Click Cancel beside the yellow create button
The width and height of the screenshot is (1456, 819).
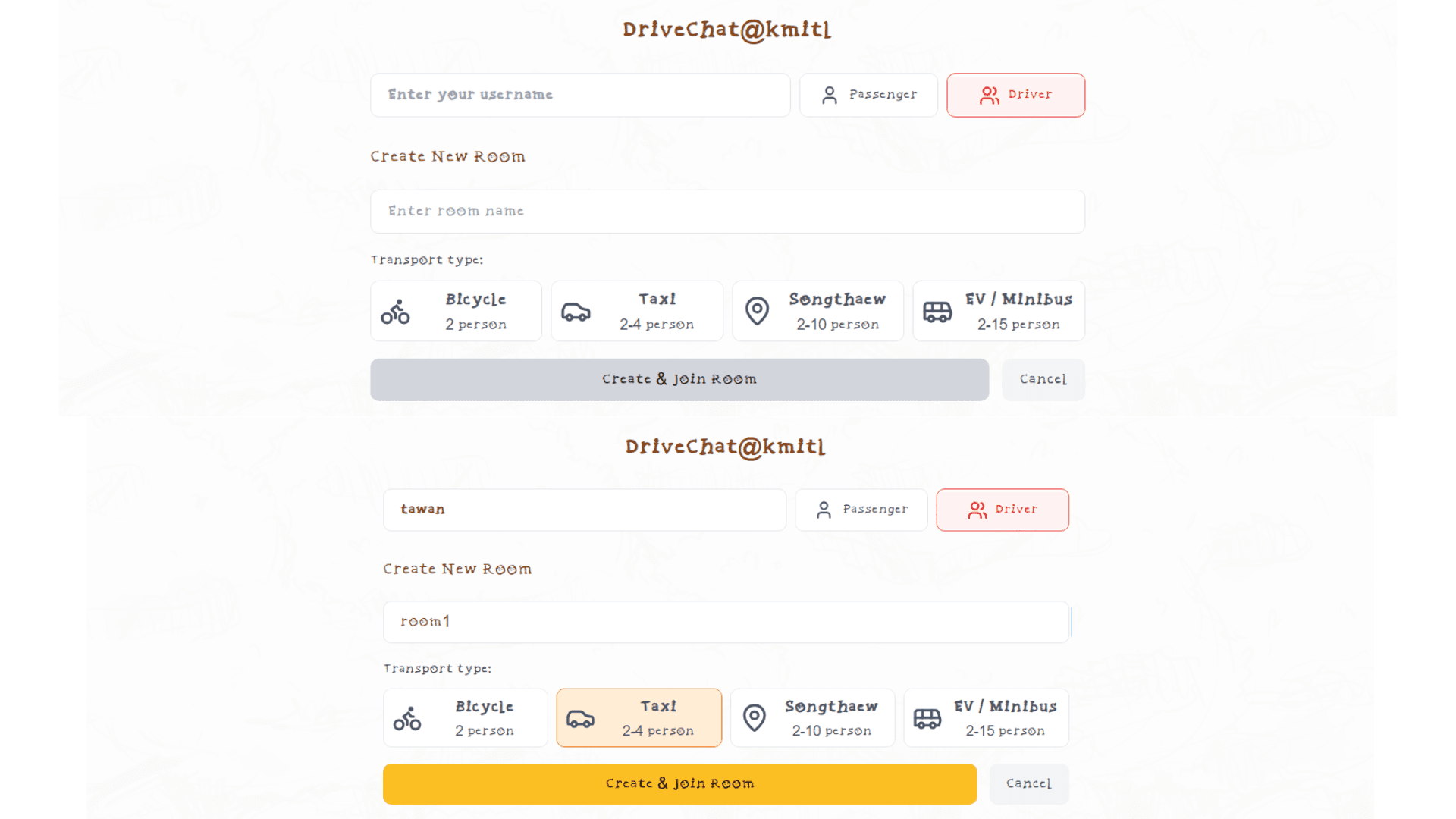1028,783
